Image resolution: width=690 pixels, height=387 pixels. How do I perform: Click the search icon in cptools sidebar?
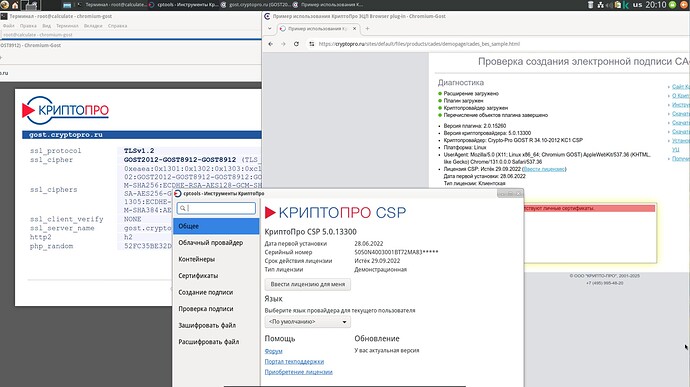click(x=183, y=208)
